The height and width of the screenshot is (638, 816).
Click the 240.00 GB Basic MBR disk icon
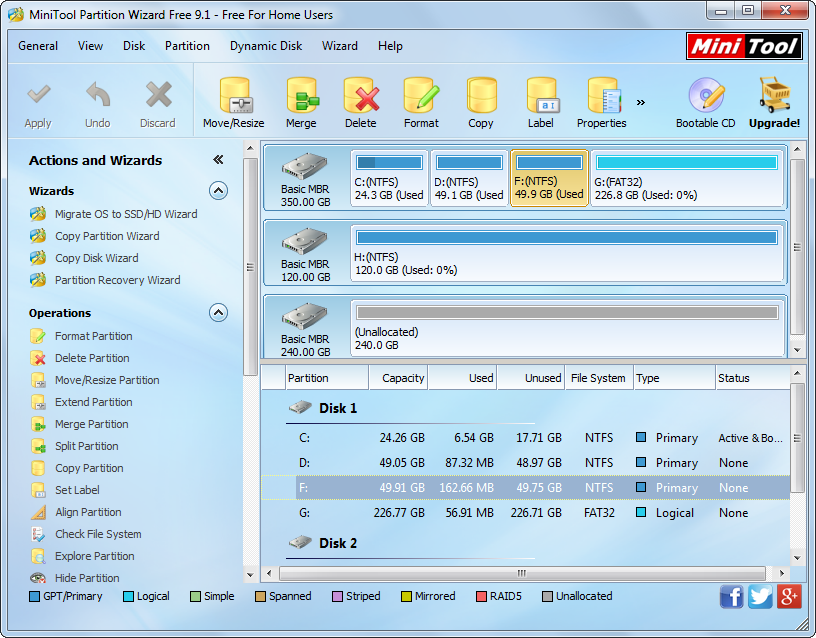[305, 316]
